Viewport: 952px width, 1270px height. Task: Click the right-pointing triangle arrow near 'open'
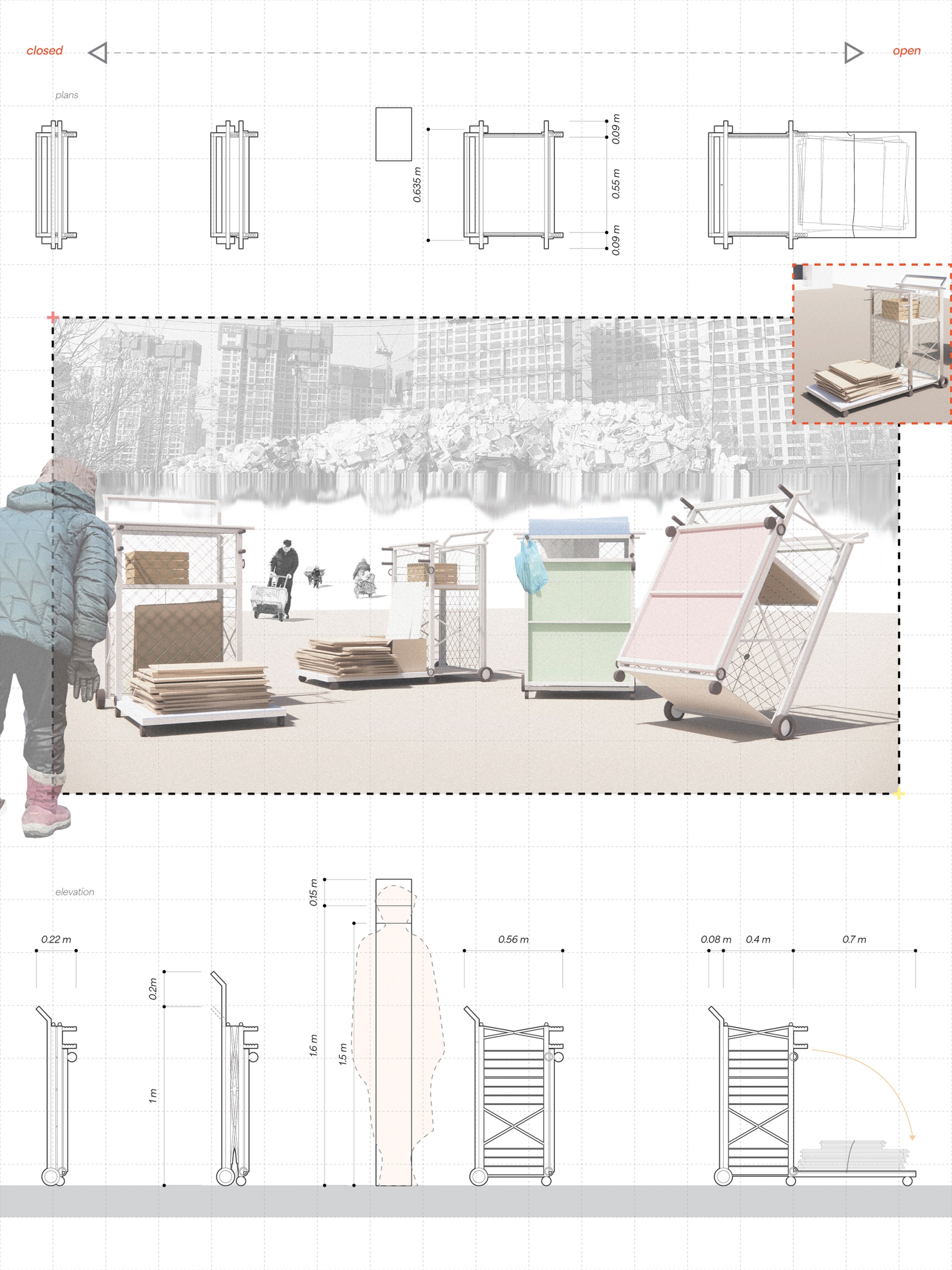pyautogui.click(x=854, y=53)
